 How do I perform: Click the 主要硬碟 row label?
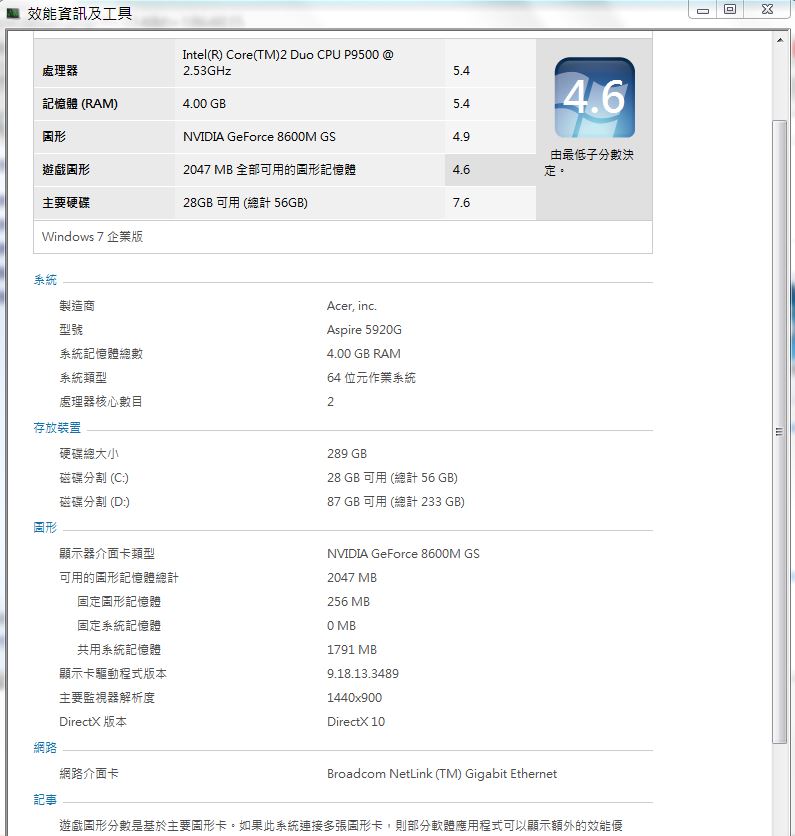pyautogui.click(x=66, y=203)
